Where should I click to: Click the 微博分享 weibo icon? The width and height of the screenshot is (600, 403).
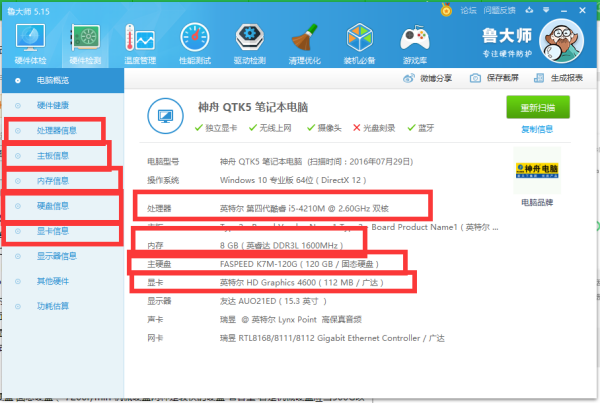click(x=409, y=78)
